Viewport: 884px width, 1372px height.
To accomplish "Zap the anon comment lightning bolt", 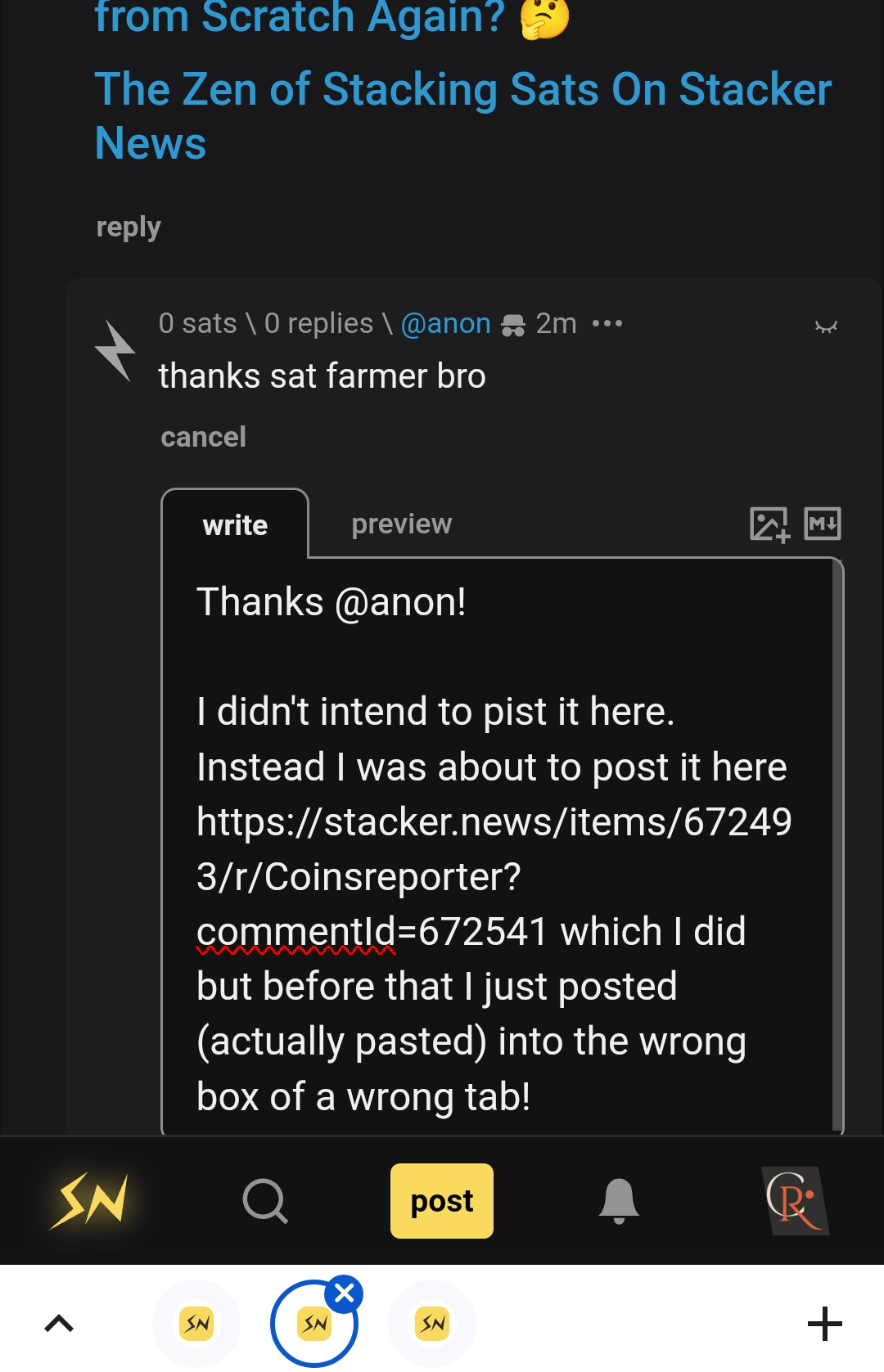I will tap(115, 351).
